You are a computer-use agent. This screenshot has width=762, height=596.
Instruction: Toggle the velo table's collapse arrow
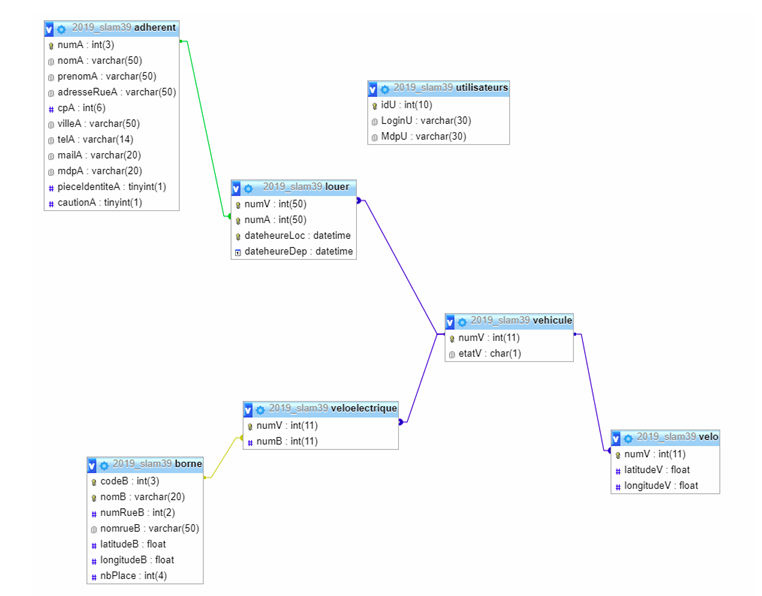[x=617, y=438]
